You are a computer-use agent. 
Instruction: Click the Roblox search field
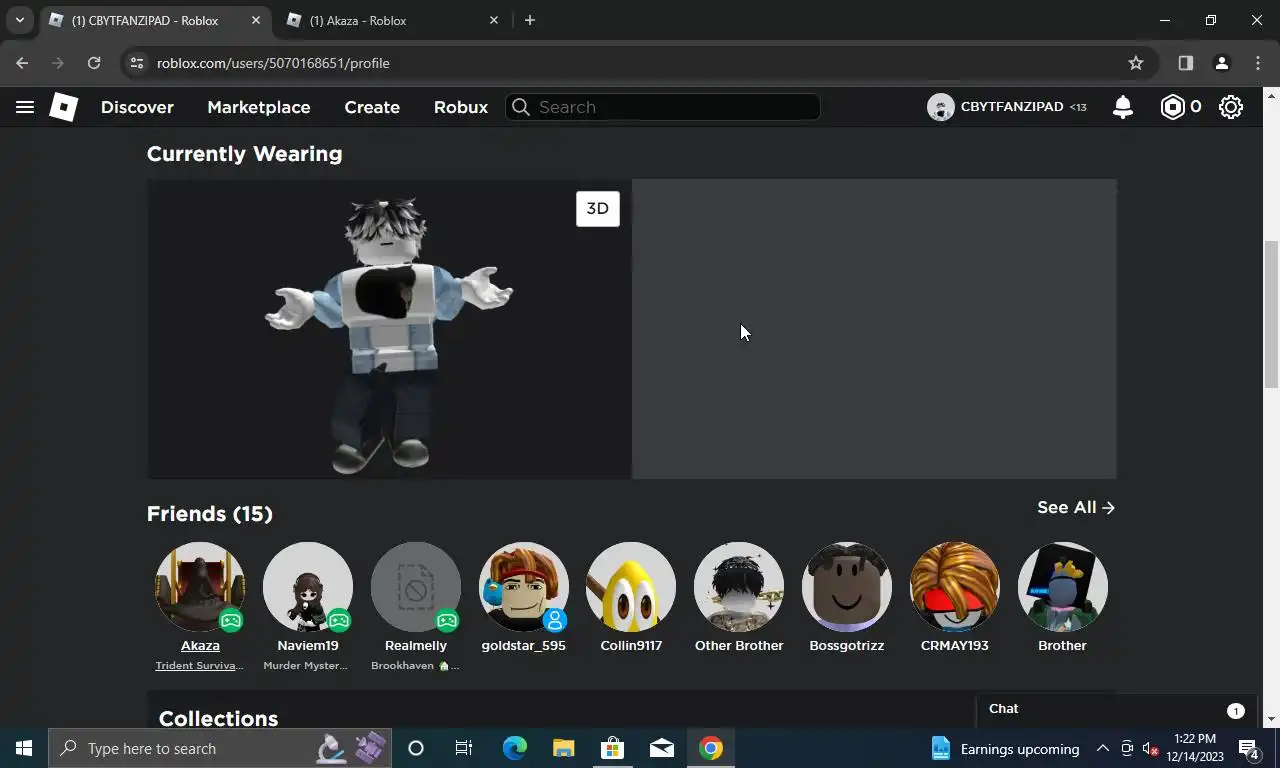[663, 107]
